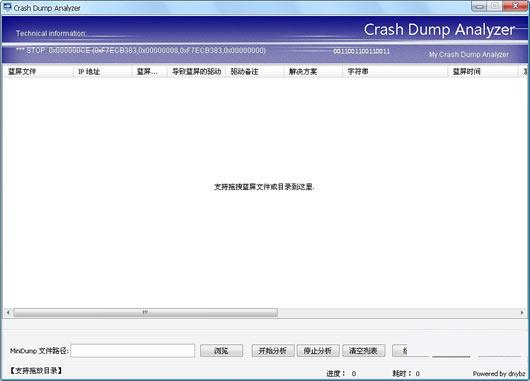Screen dimensions: 530x381
Task: Click the 耗时 elapsed time value
Action: coord(417,374)
